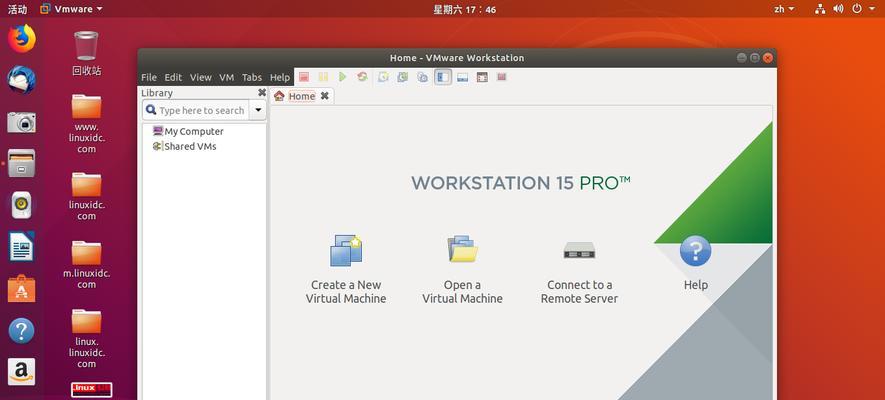This screenshot has width=885, height=400.
Task: Click the WORKSTATION 15 PRO heading text
Action: coord(520,183)
